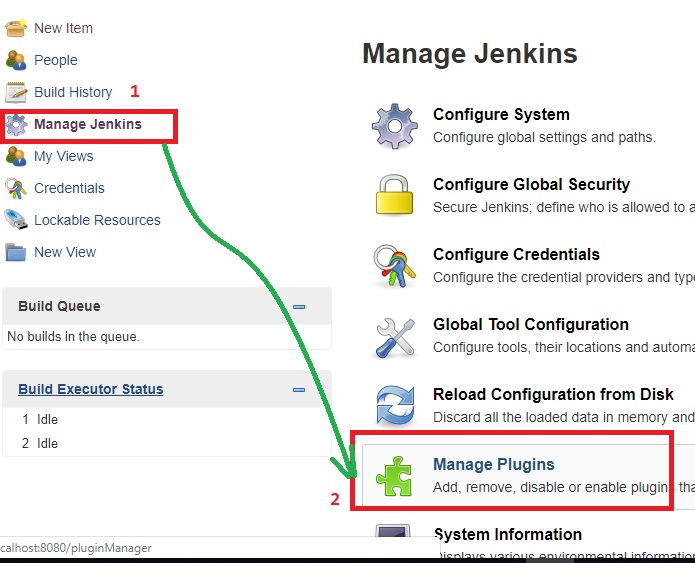Collapse the Build Executor Status panel

(x=299, y=390)
